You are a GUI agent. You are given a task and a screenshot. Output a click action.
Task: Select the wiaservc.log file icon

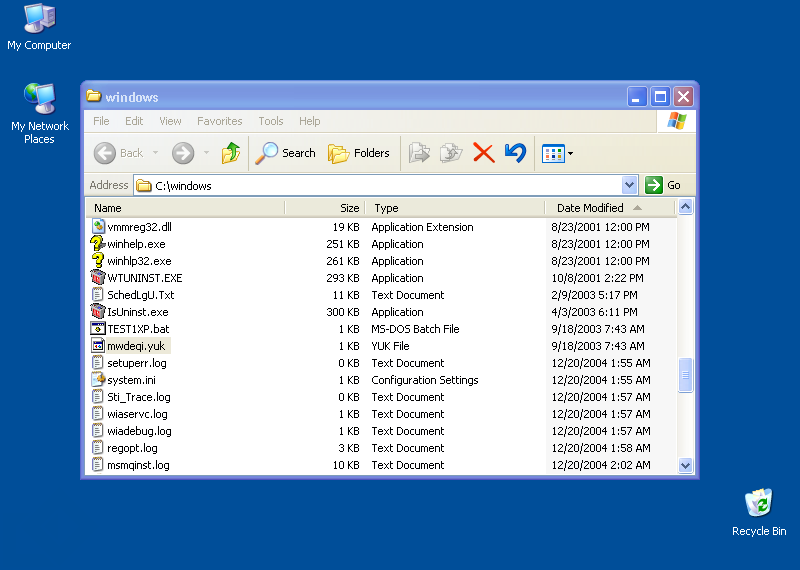[x=98, y=414]
